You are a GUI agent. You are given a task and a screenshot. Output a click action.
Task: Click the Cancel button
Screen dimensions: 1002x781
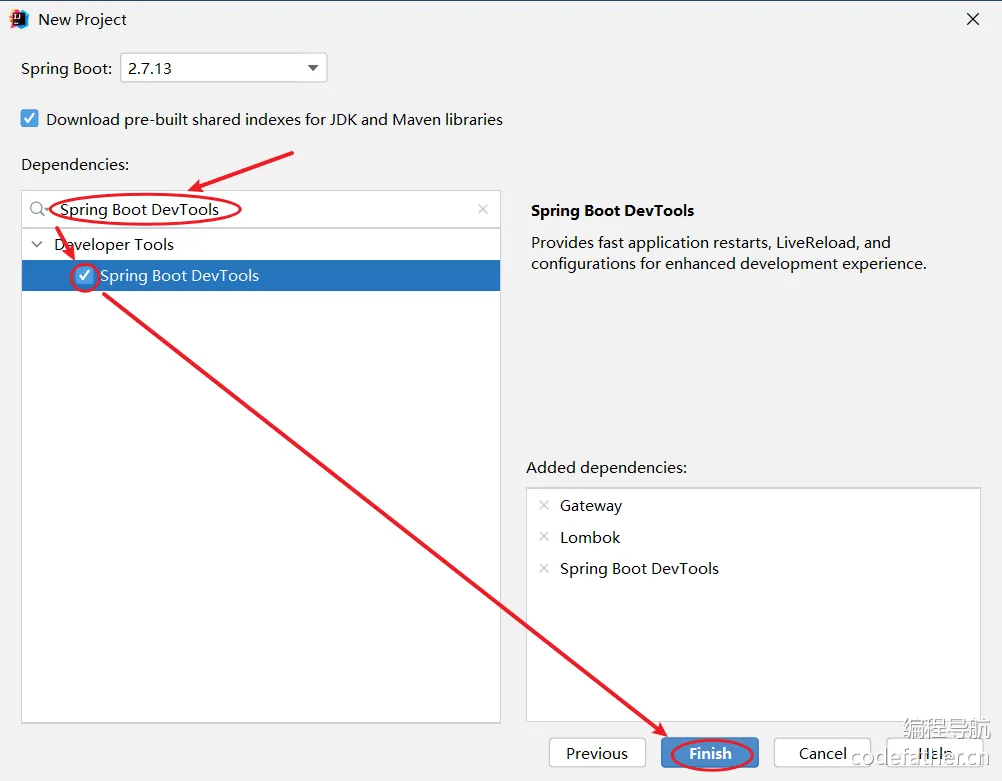(x=822, y=754)
